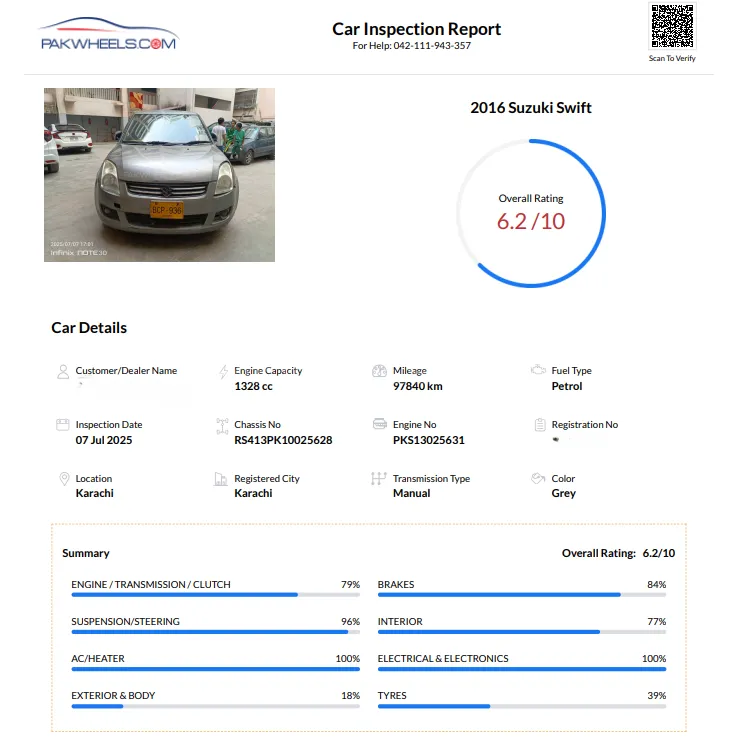Click 'Karachi' under Registered City

click(x=253, y=493)
